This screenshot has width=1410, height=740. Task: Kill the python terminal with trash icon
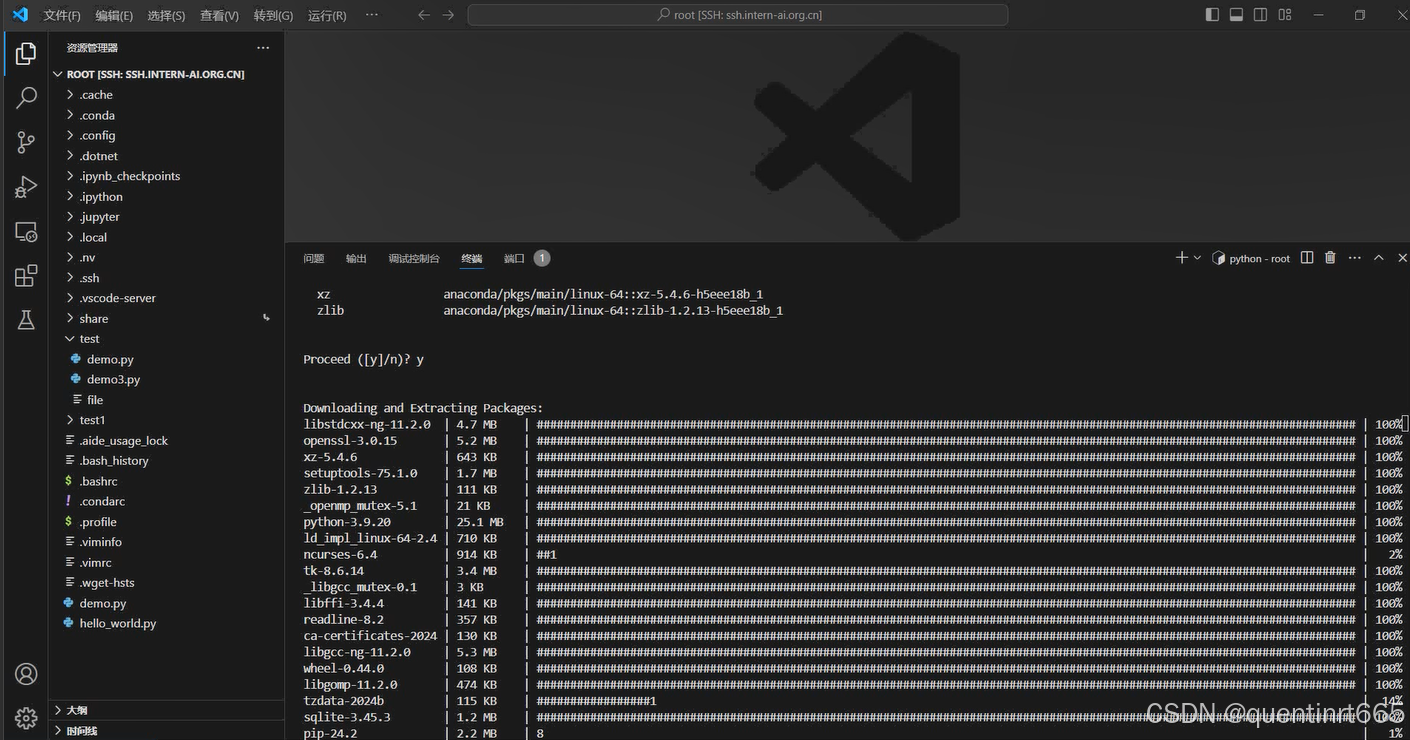pyautogui.click(x=1330, y=257)
